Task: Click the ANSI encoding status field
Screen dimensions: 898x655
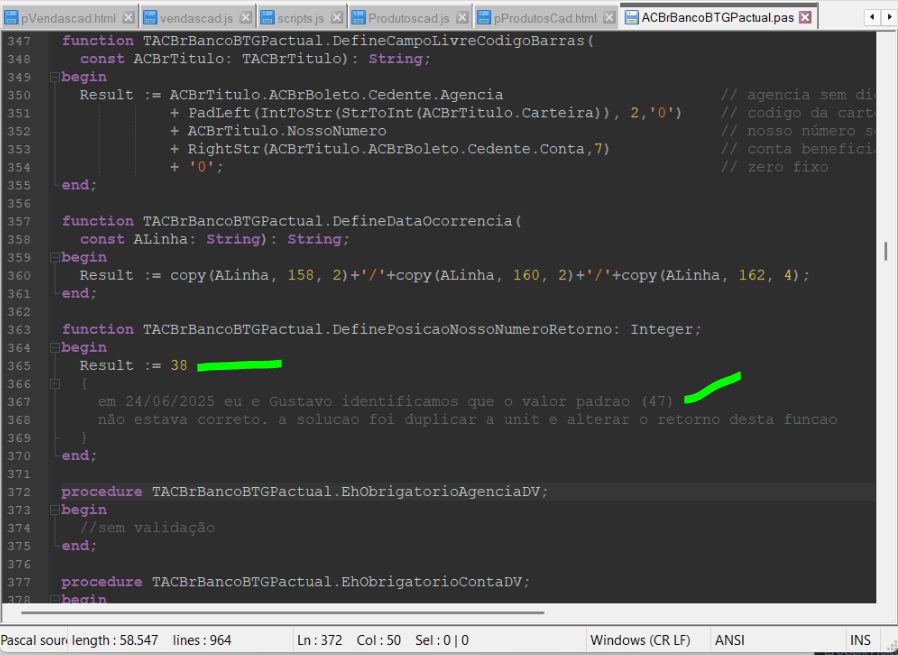Action: 730,640
